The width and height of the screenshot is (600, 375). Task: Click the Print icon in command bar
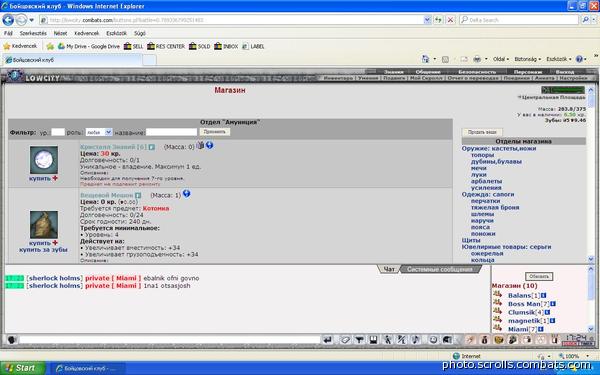(477, 59)
